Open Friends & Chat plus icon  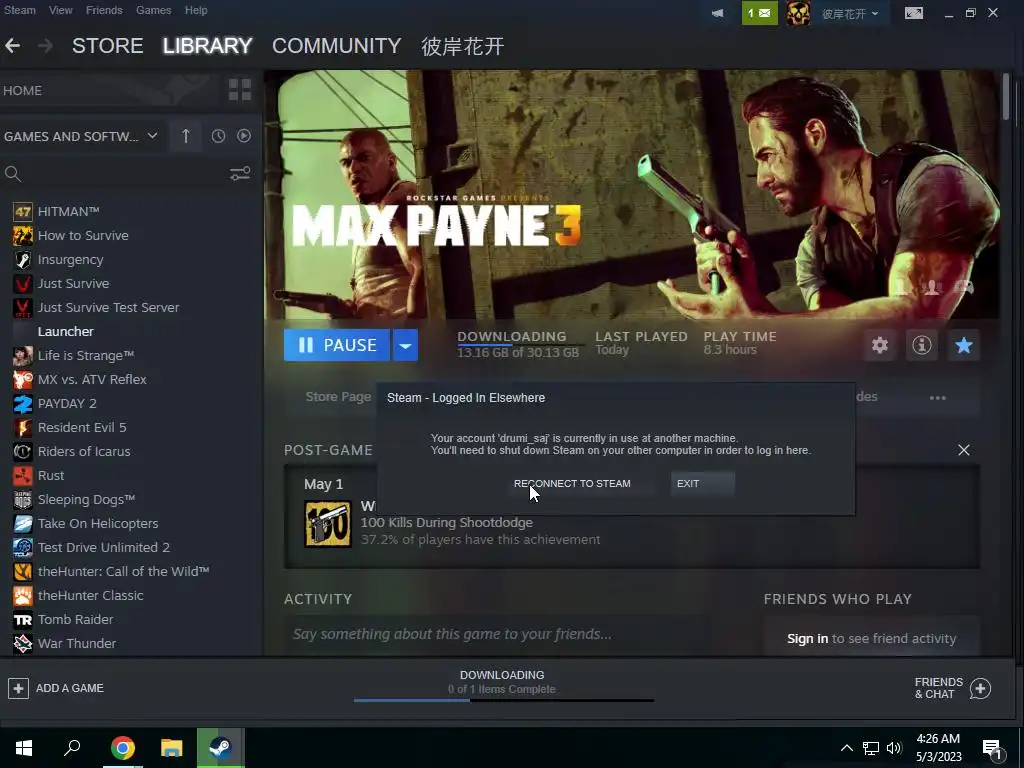point(980,688)
